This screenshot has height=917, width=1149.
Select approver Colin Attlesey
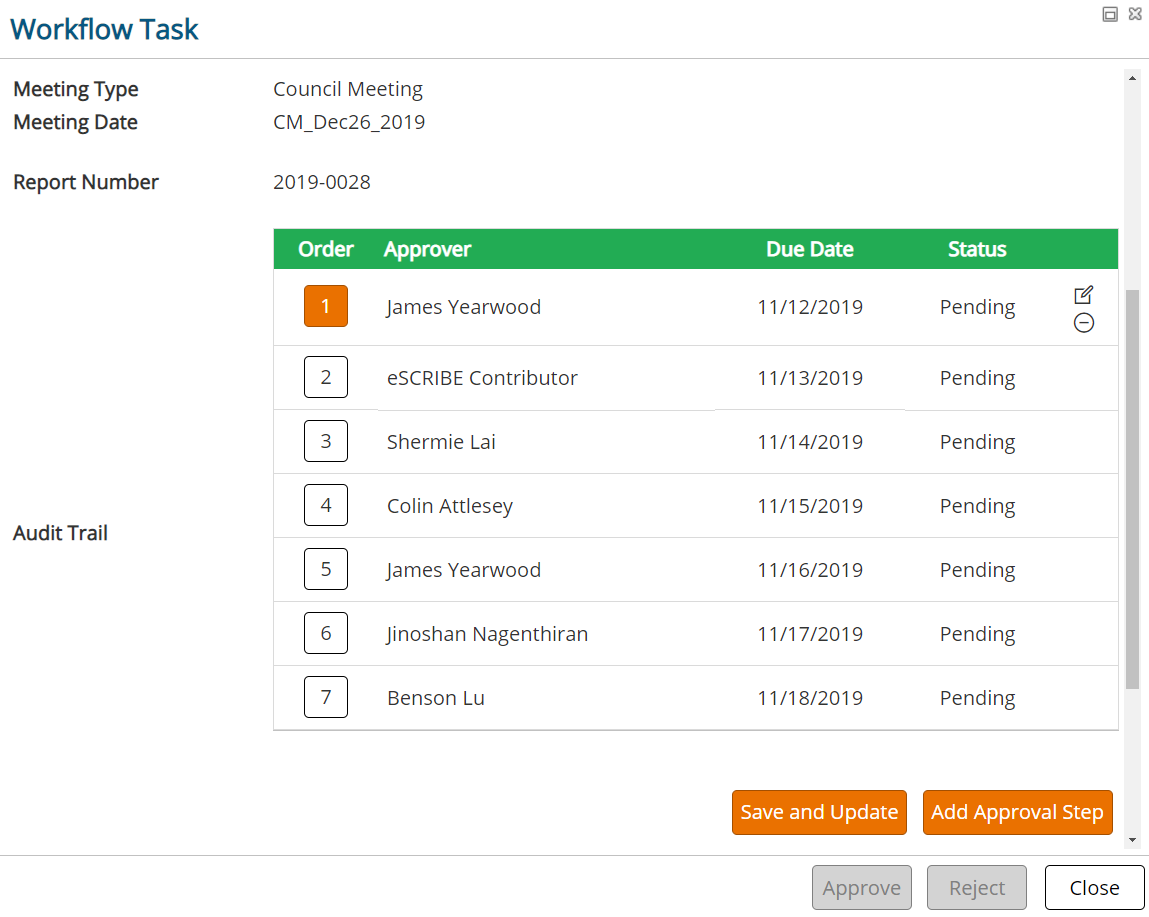point(450,506)
